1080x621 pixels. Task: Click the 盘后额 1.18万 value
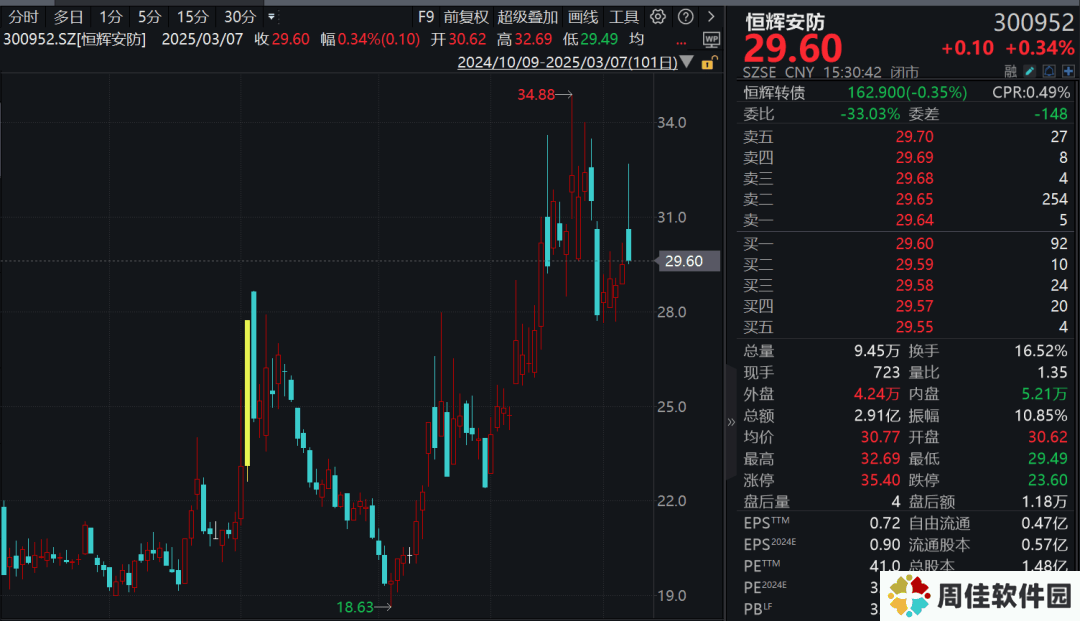[1045, 502]
